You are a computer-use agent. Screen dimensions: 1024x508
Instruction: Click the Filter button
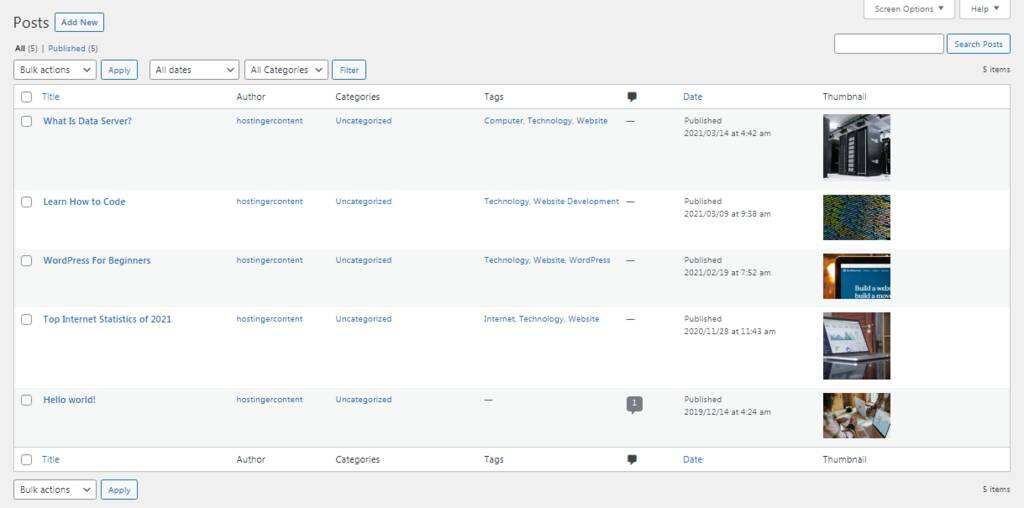349,70
